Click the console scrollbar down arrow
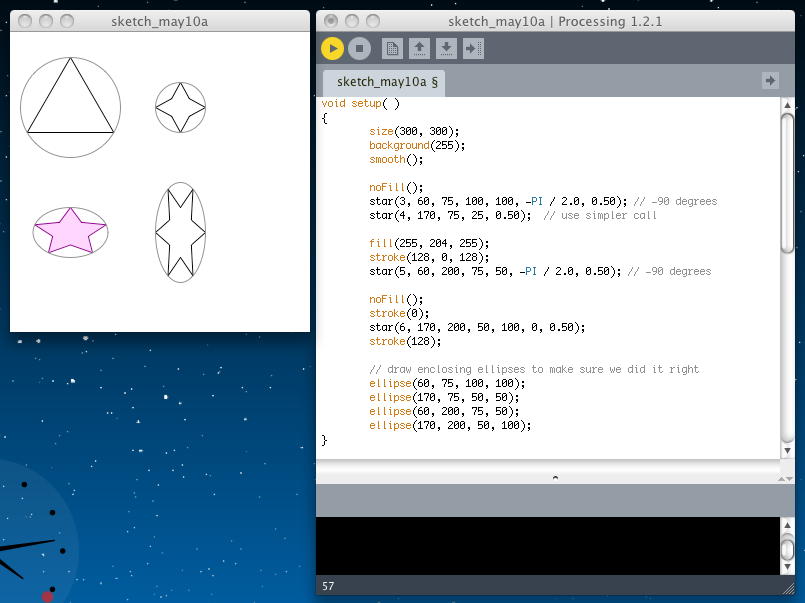The height and width of the screenshot is (603, 805). [788, 567]
